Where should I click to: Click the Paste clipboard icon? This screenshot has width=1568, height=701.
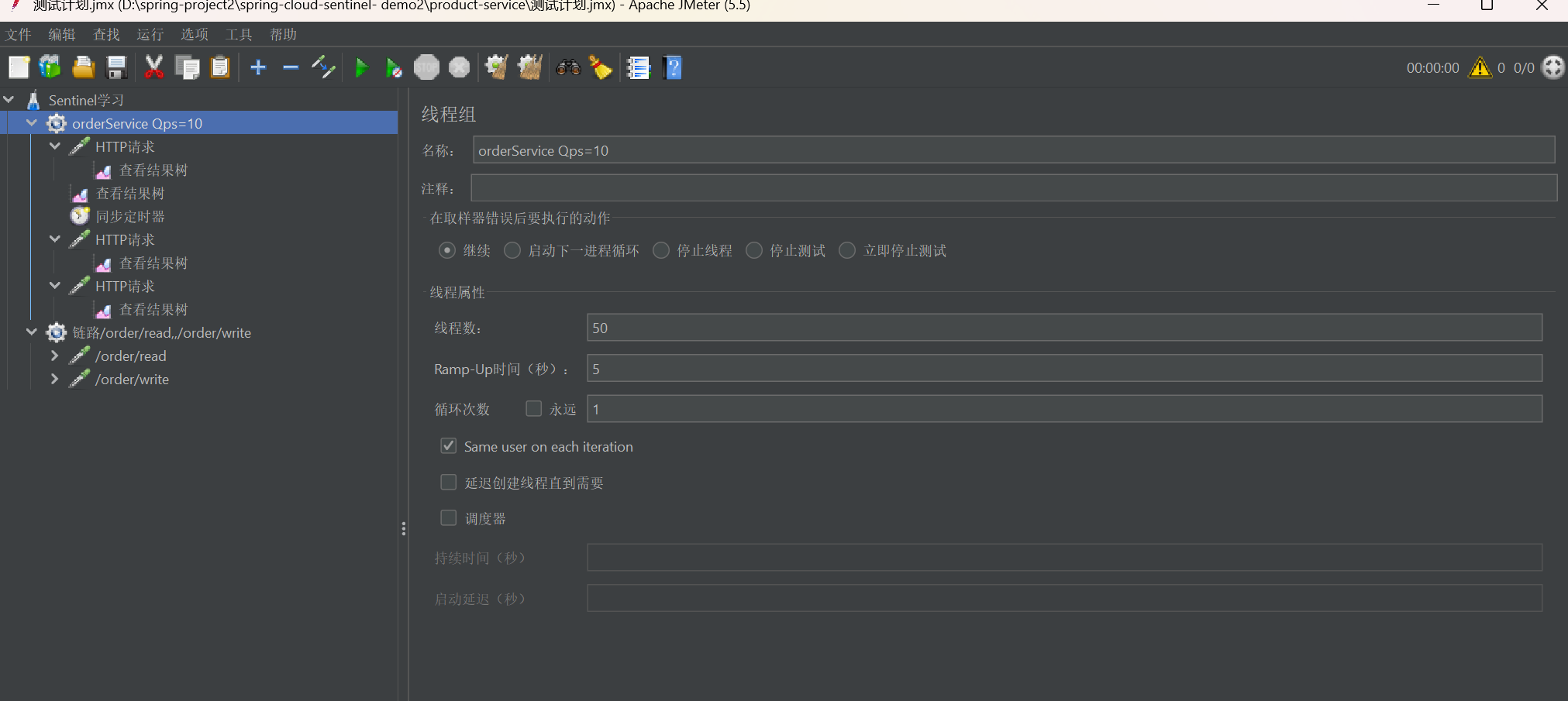click(220, 67)
